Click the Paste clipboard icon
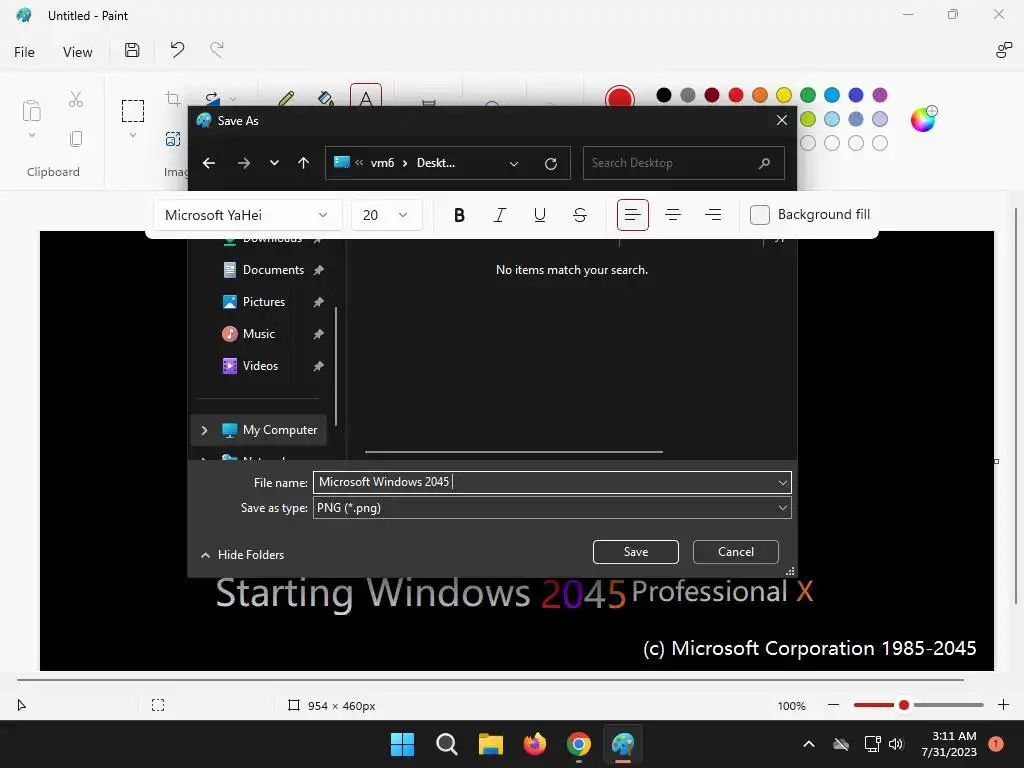This screenshot has width=1024, height=768. pyautogui.click(x=31, y=111)
